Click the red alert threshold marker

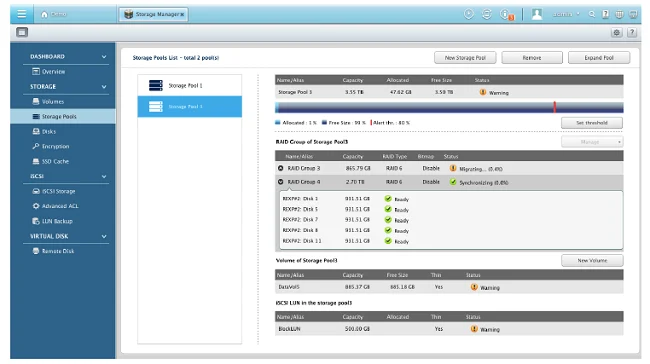coord(555,107)
